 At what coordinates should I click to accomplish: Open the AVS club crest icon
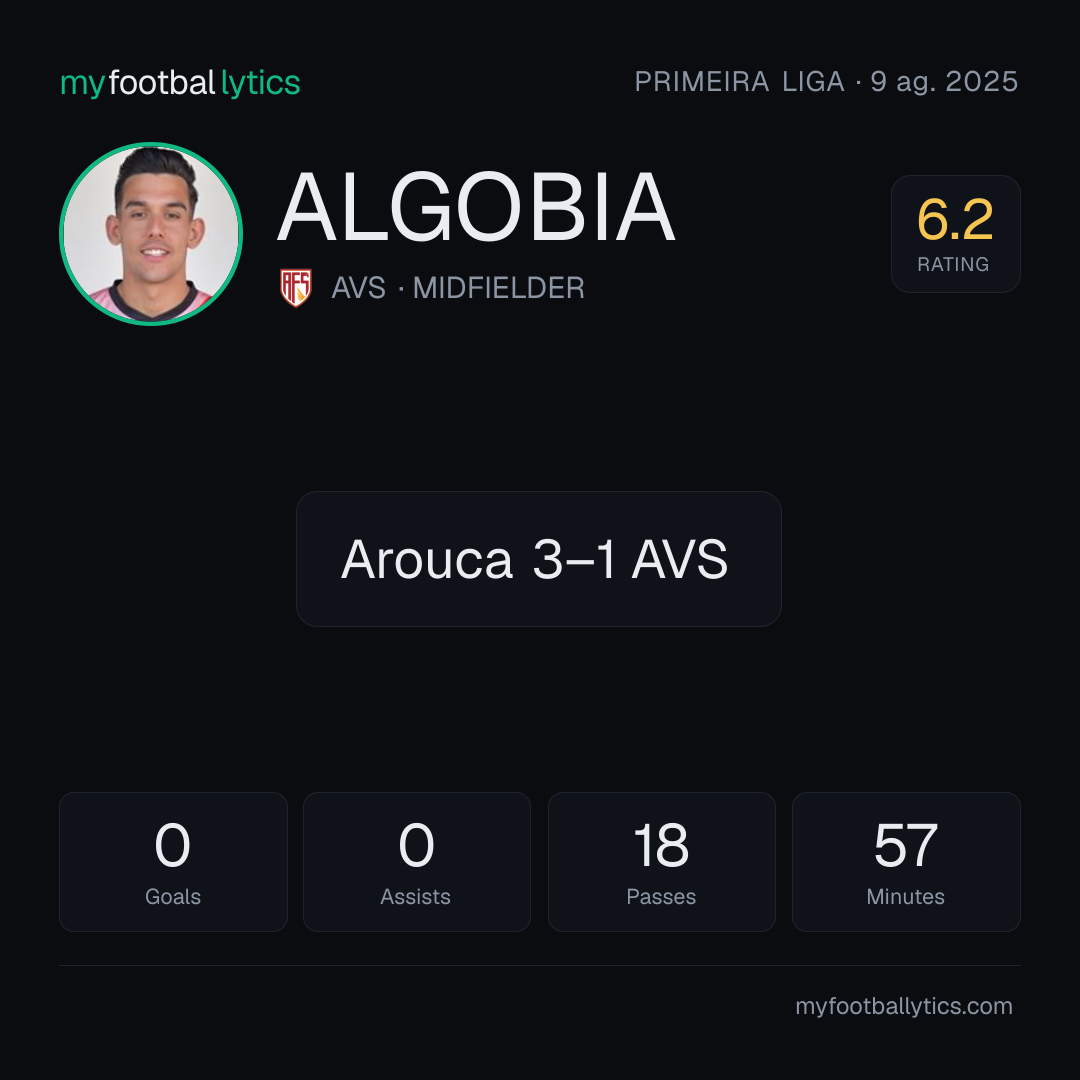[x=296, y=288]
